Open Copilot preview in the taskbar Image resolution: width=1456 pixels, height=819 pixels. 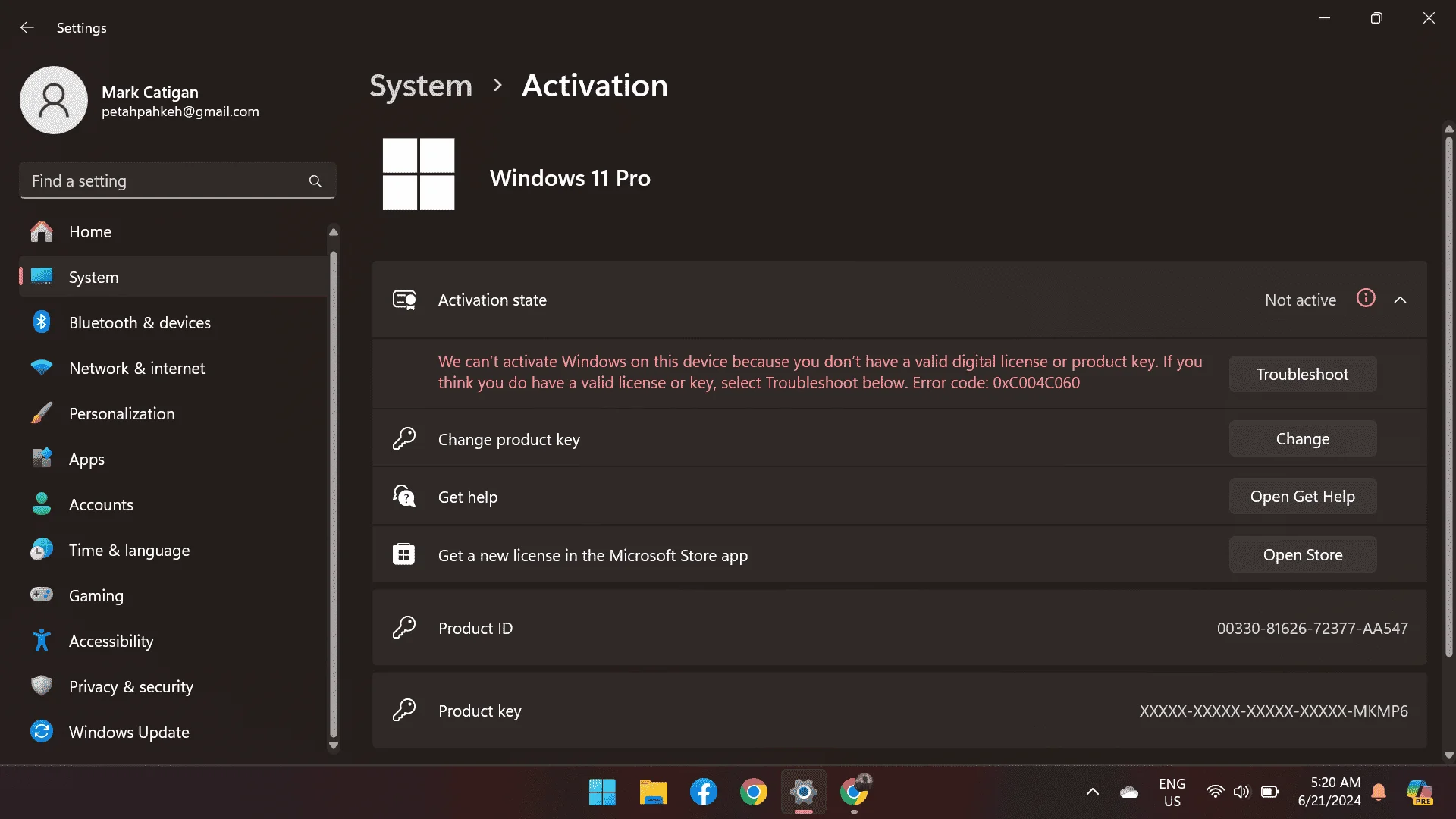(1419, 792)
